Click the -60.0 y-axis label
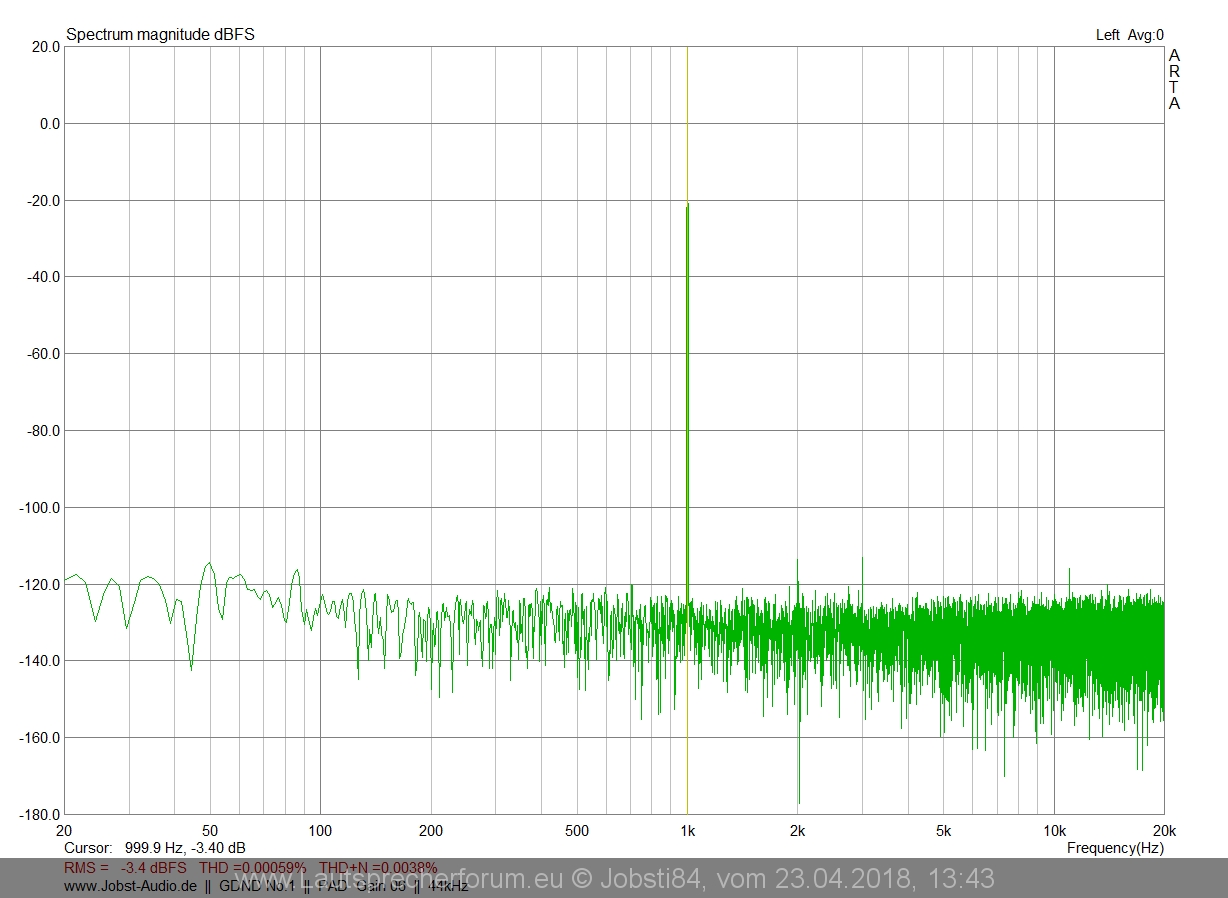Screen dimensions: 1228x898 [44, 354]
